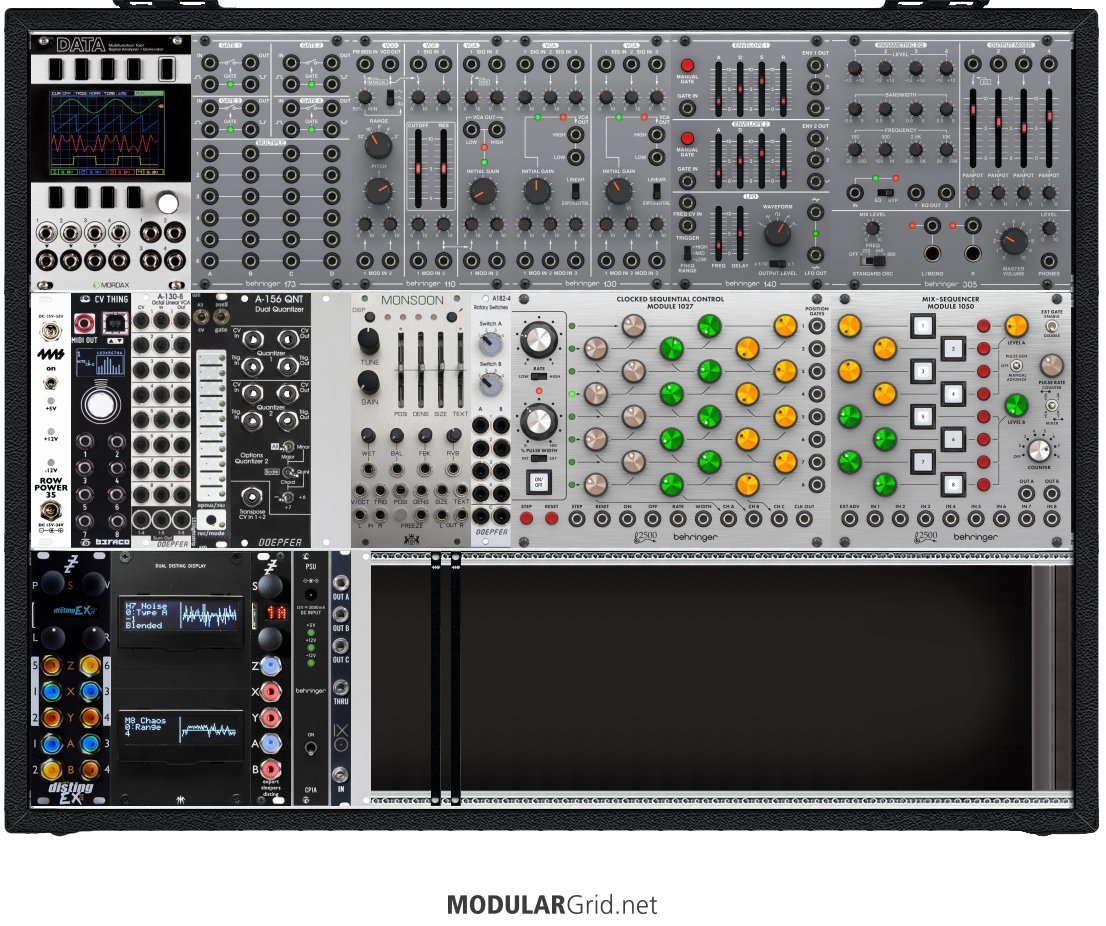Click Switch B rotary on A182-4
1106x926 pixels.
coord(490,384)
